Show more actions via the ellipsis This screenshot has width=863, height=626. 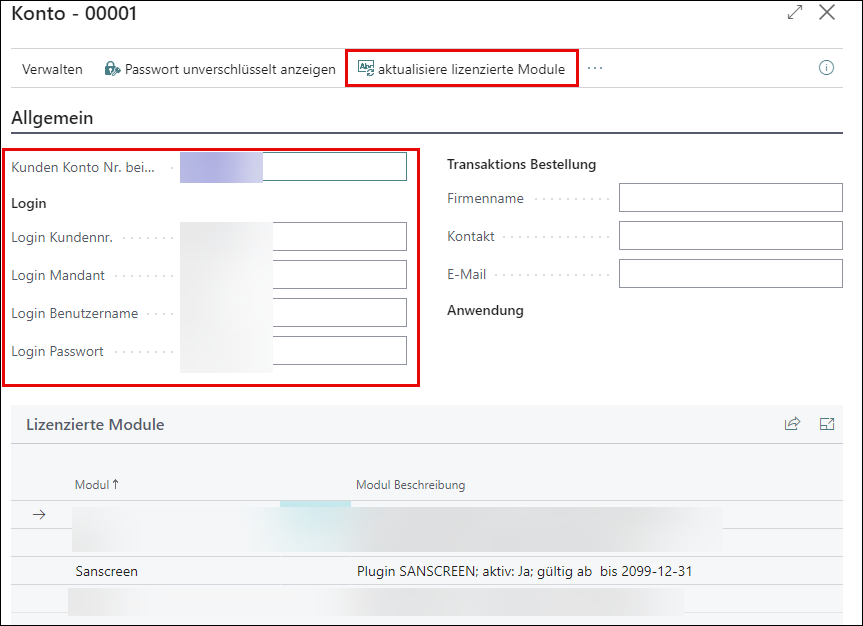coord(596,68)
